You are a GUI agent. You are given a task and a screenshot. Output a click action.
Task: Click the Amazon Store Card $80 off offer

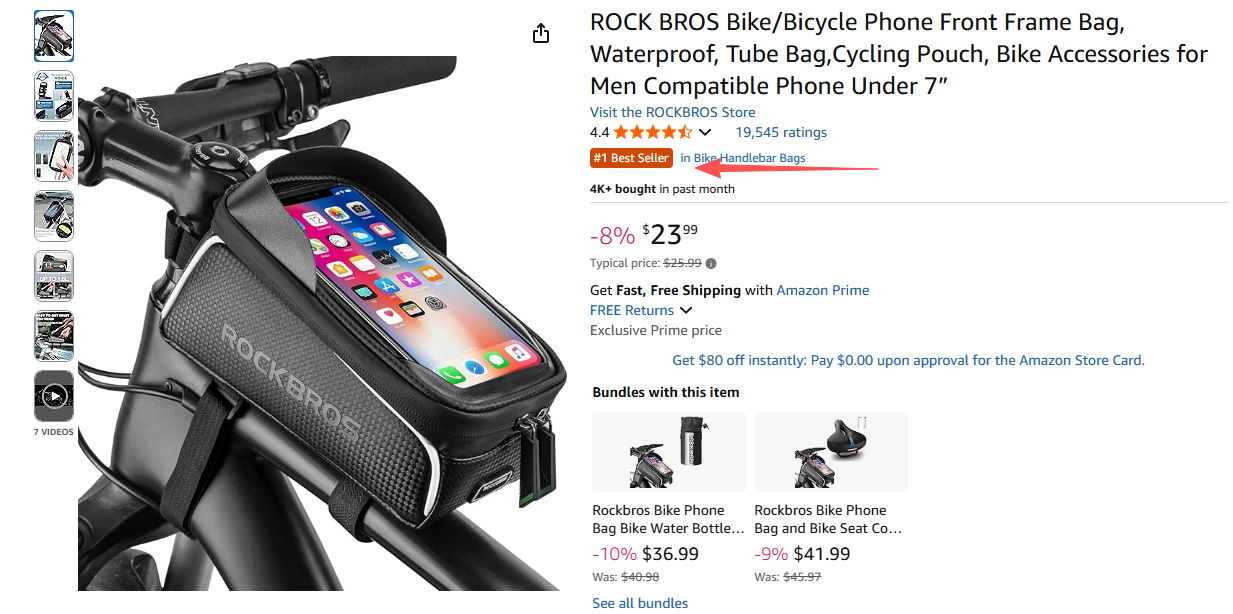tap(908, 360)
